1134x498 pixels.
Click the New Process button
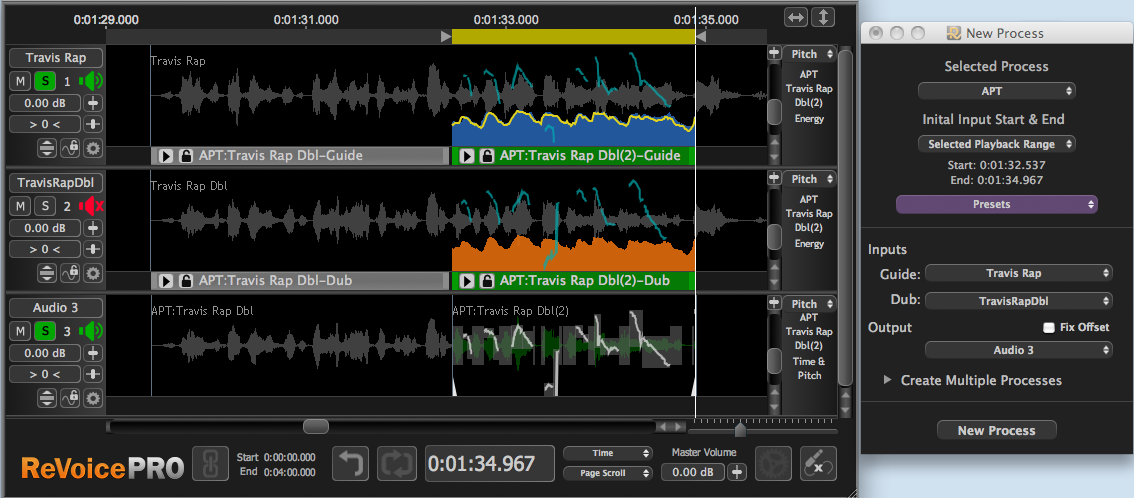coord(996,430)
